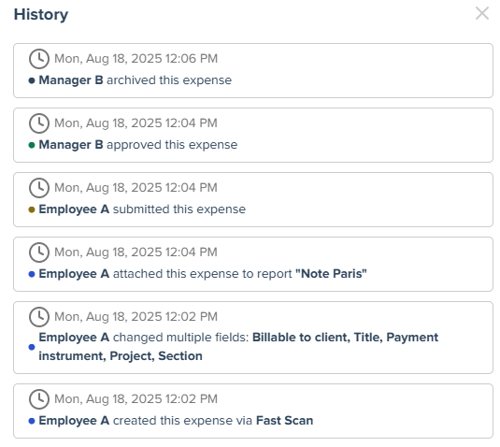Select Manager B in archived entry
This screenshot has height=447, width=500.
[71, 80]
